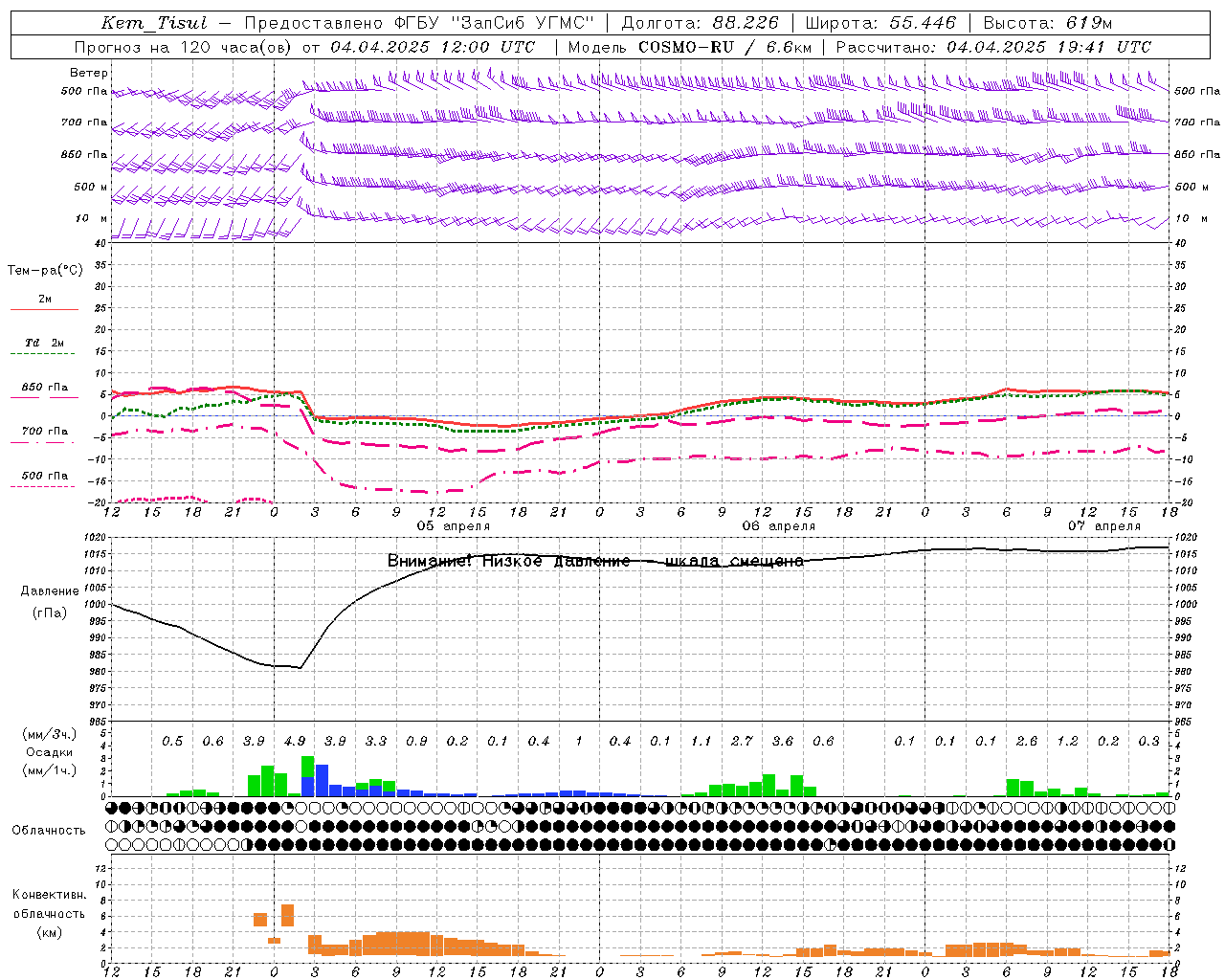Select the text 'Долгота: 88.226'
This screenshot has height=980, width=1225.
pos(701,23)
